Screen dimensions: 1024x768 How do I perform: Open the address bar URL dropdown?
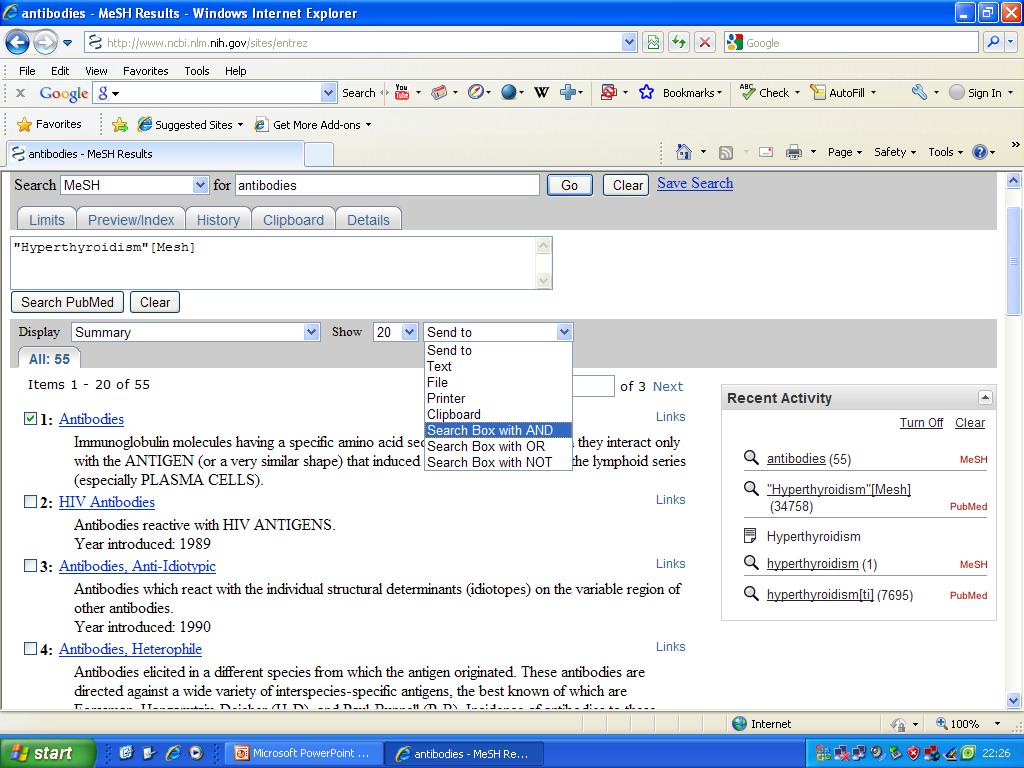[629, 43]
